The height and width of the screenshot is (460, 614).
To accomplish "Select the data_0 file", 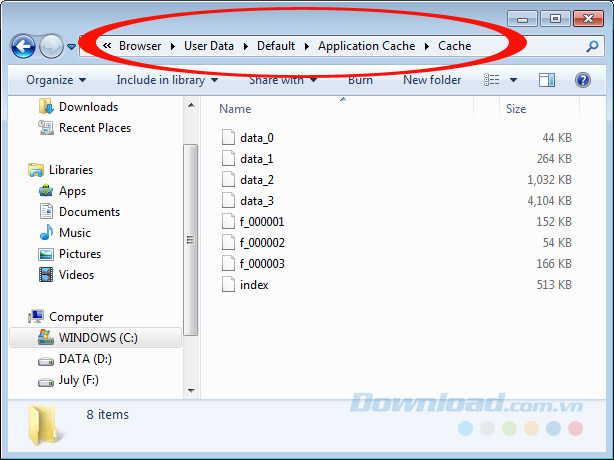I will pyautogui.click(x=257, y=138).
